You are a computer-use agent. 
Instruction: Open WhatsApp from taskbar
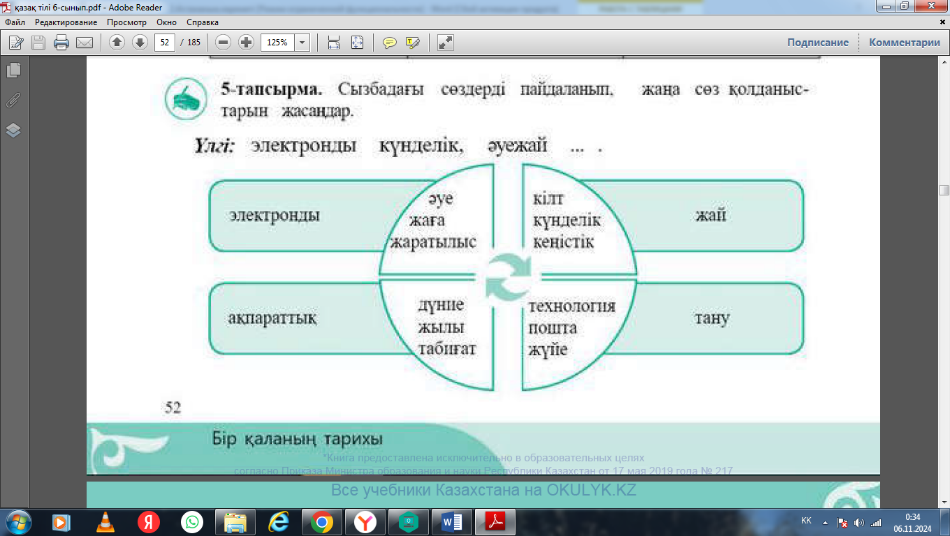tap(192, 522)
